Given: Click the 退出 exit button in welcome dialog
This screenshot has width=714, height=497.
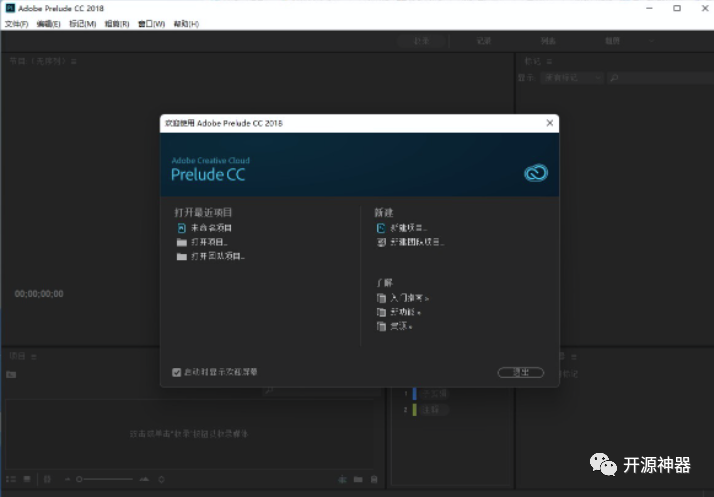Looking at the screenshot, I should pyautogui.click(x=520, y=373).
